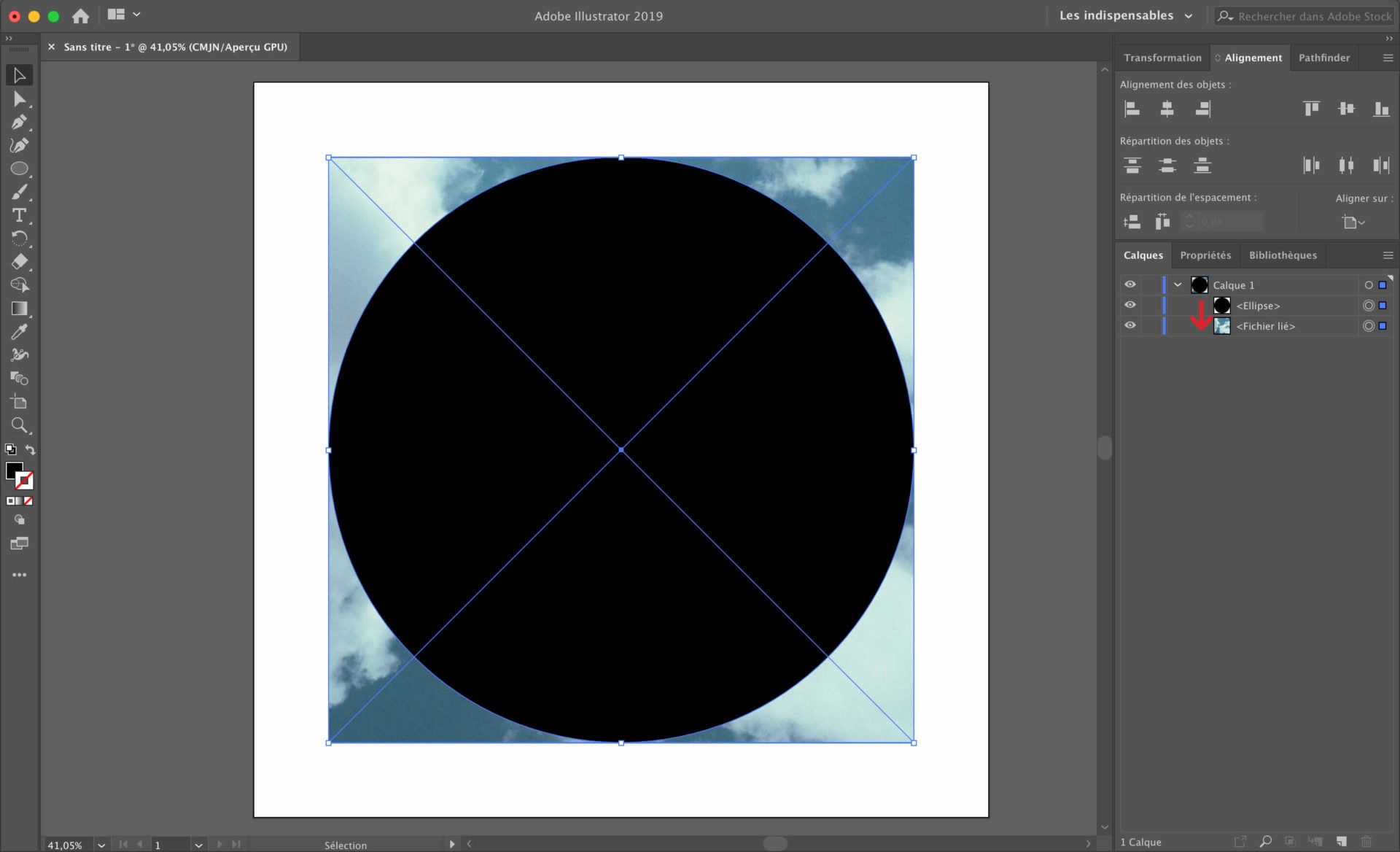
Task: Collapse the Calque 1 layer group
Action: click(x=1178, y=285)
